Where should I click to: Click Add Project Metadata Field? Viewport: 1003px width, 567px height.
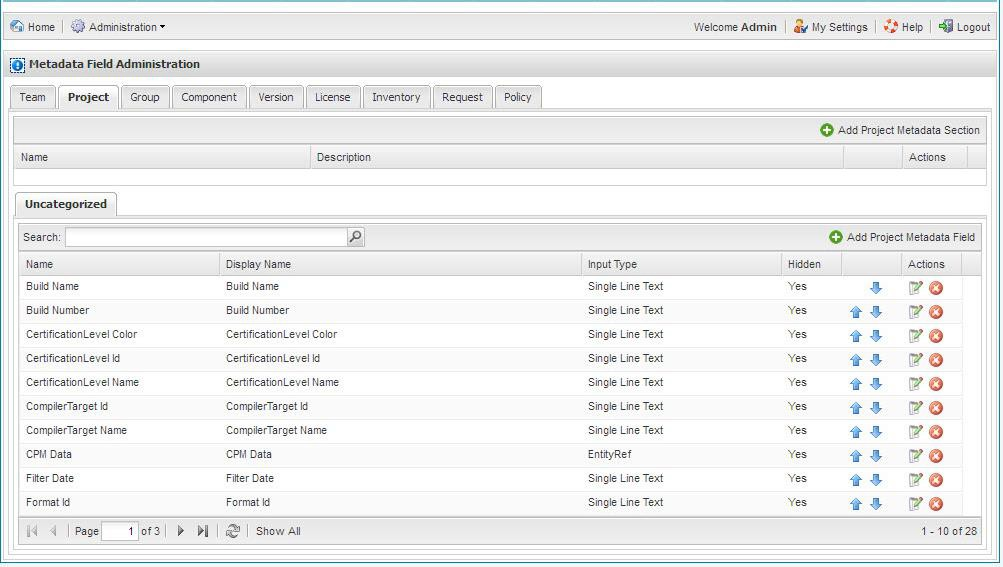click(902, 237)
